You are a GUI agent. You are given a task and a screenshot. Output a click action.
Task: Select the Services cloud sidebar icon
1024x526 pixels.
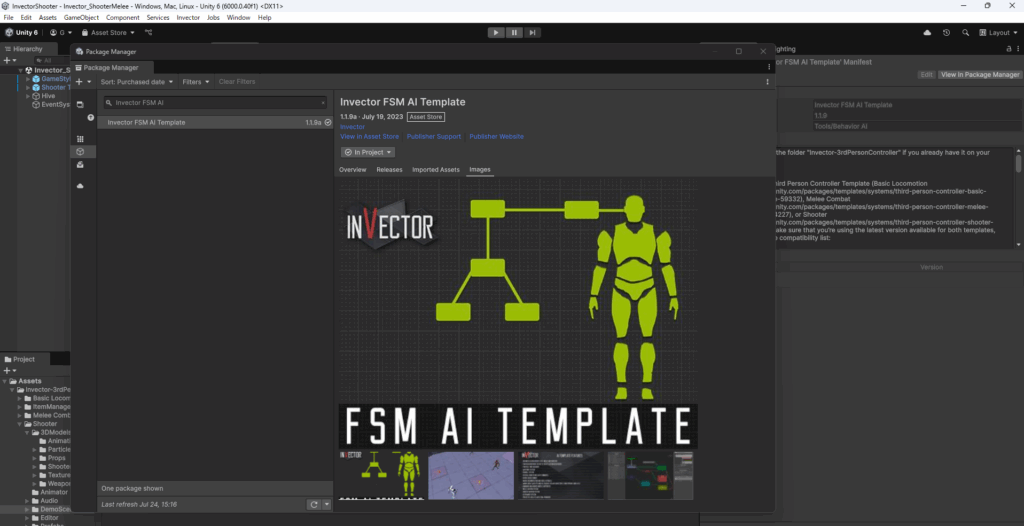(x=80, y=186)
